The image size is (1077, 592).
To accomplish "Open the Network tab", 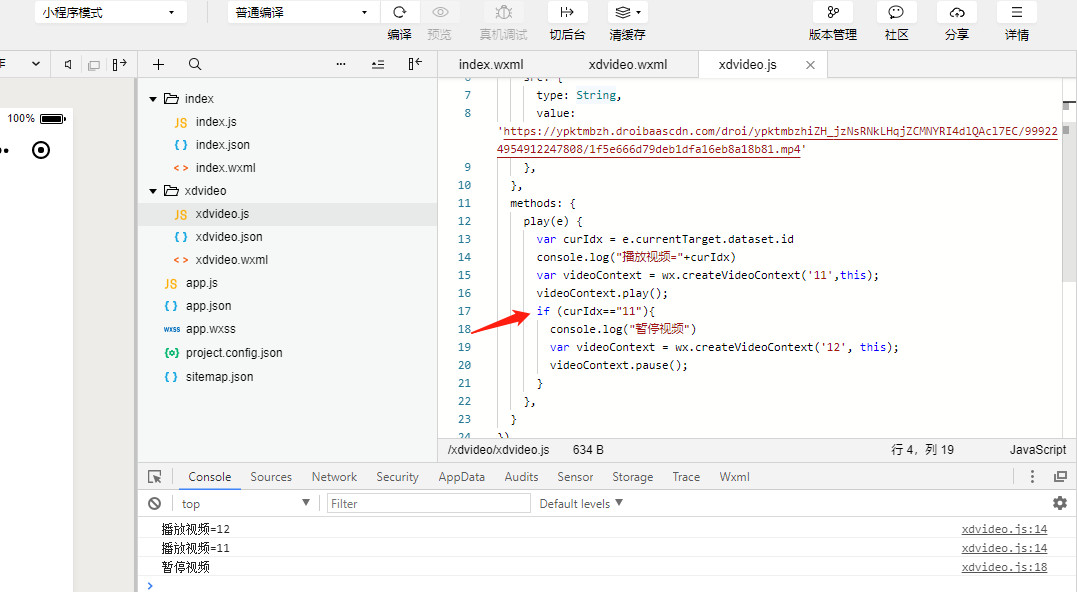I will click(x=334, y=477).
